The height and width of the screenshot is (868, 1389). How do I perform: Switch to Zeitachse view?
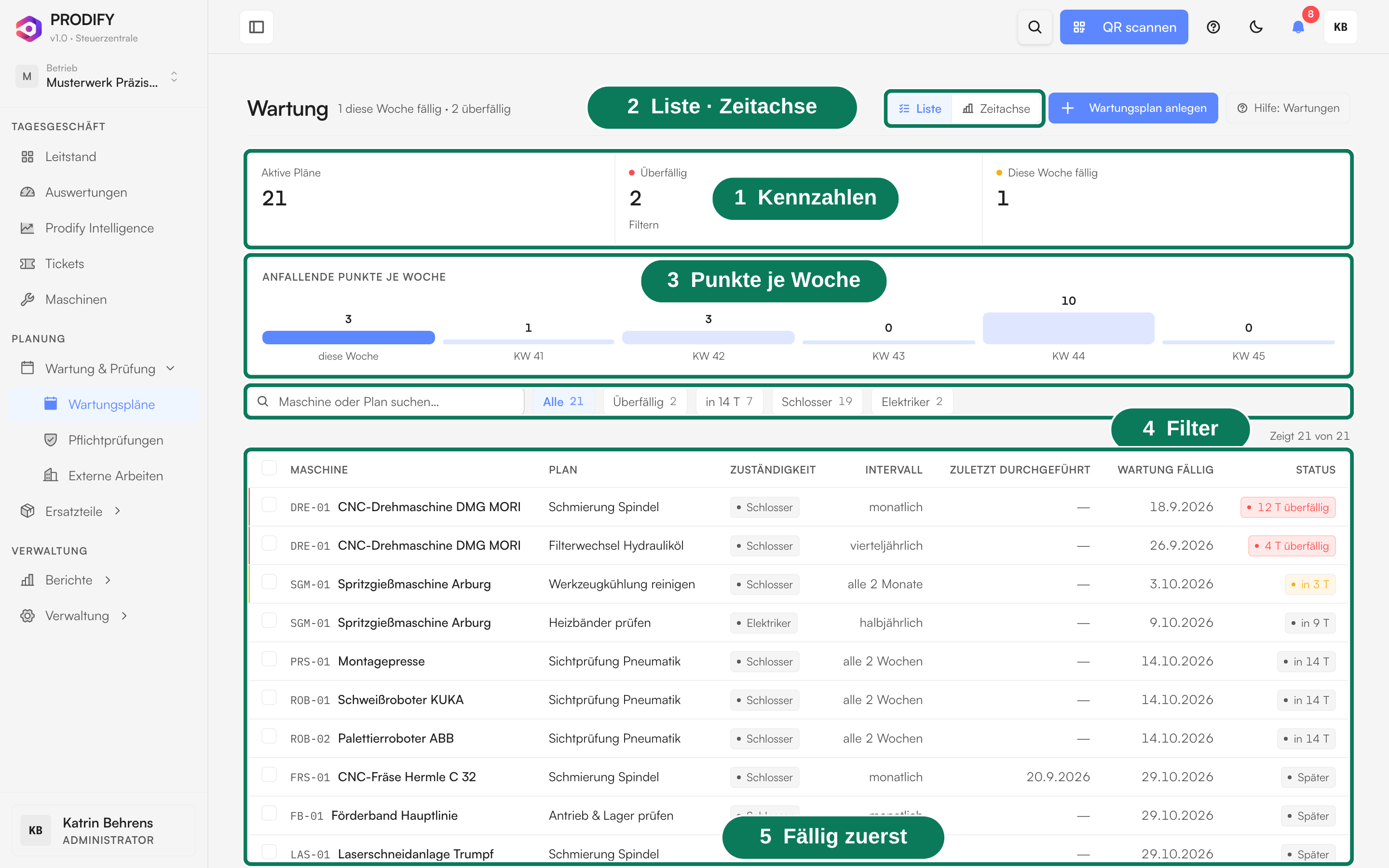point(996,108)
